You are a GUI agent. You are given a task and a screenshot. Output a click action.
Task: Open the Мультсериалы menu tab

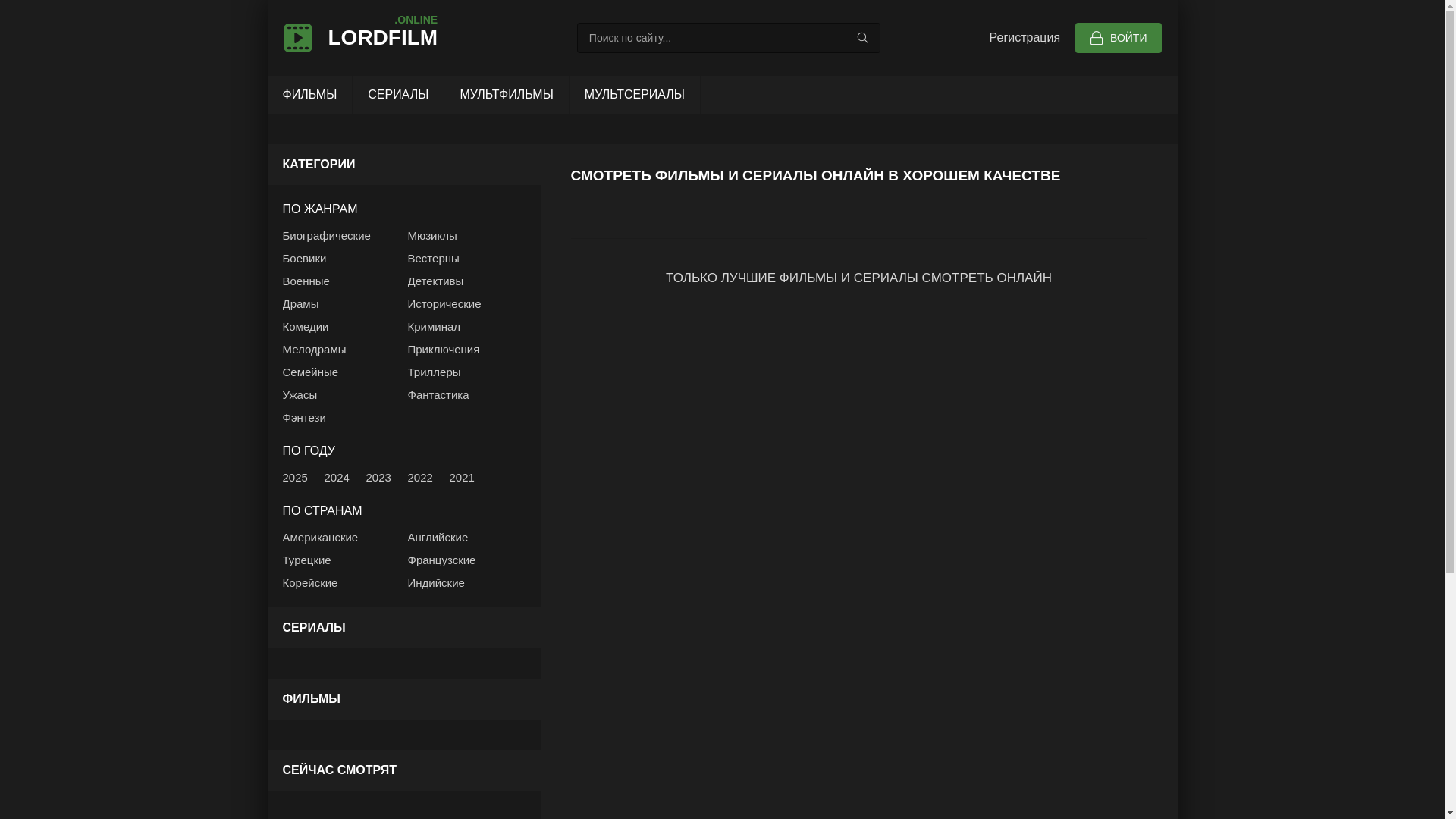click(634, 95)
